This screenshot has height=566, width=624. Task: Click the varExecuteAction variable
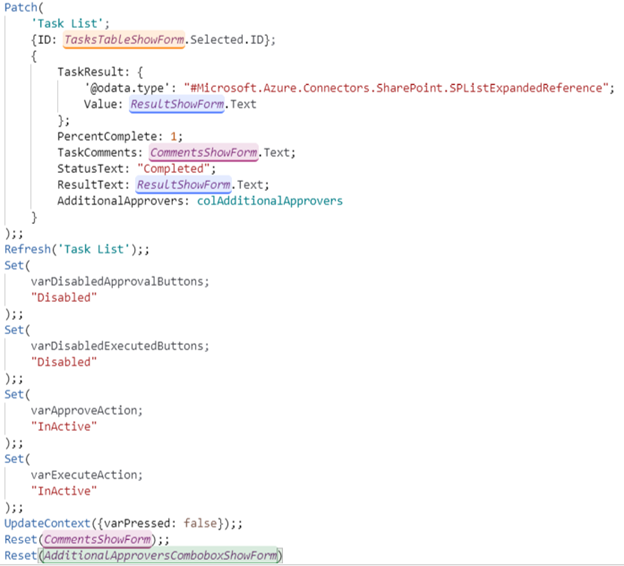pyautogui.click(x=84, y=475)
